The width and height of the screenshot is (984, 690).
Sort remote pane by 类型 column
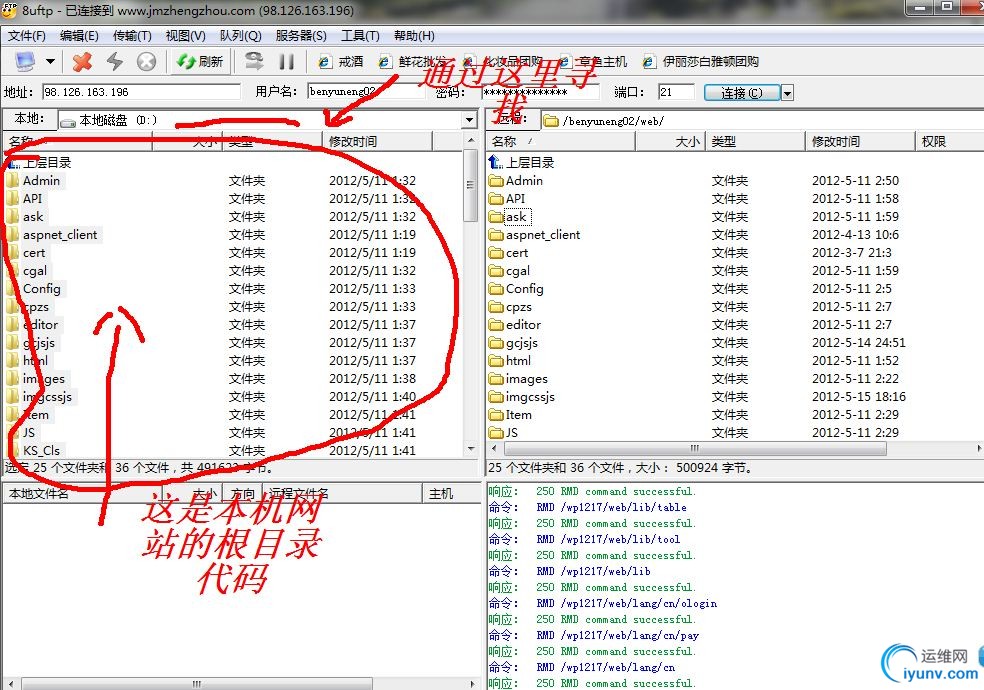pyautogui.click(x=755, y=142)
